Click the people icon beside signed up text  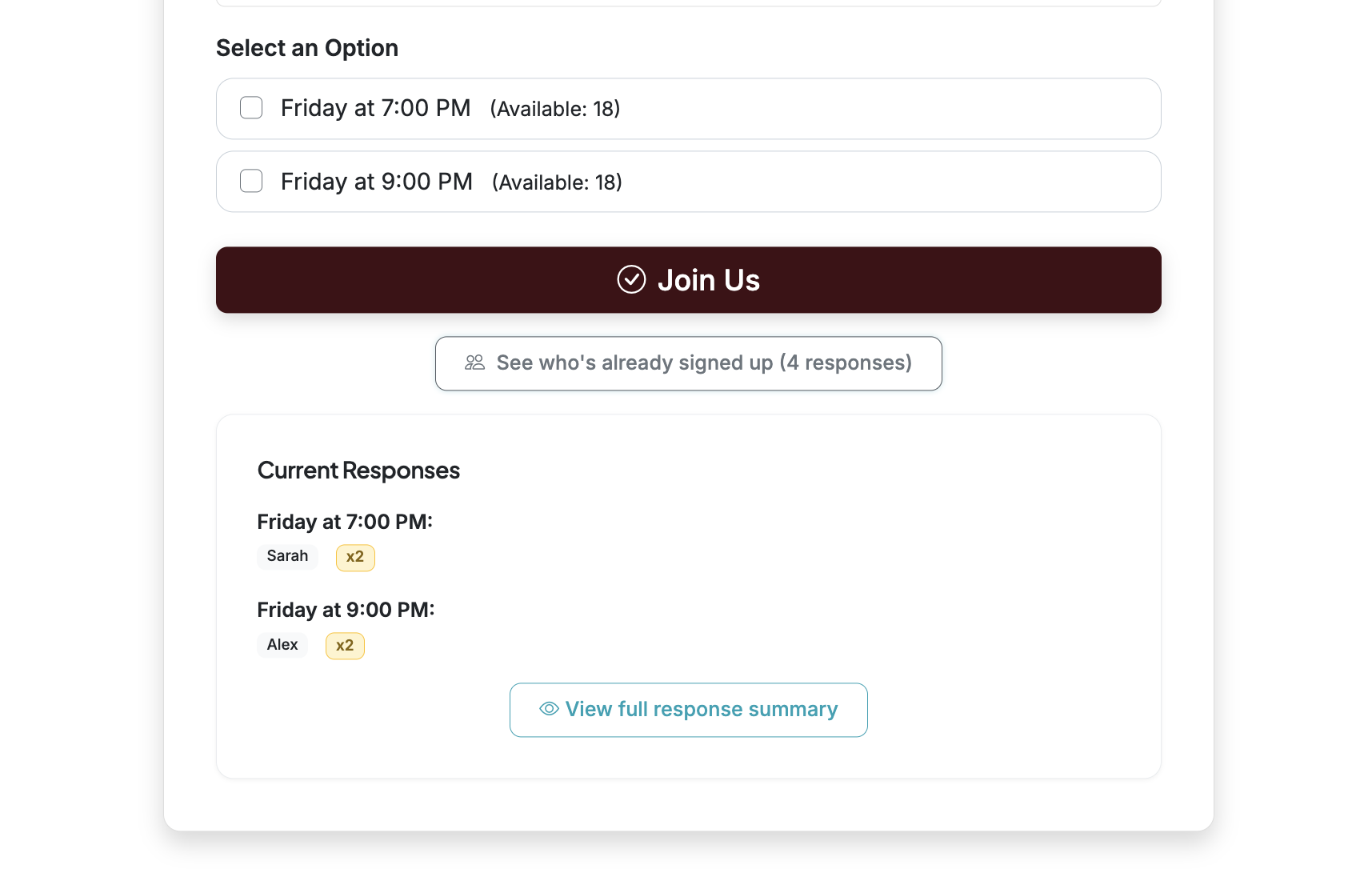474,362
